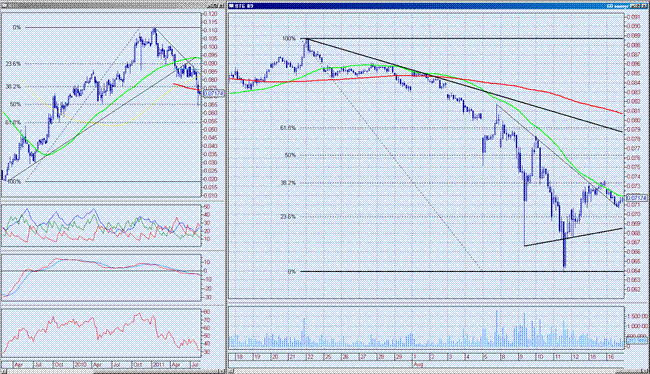Select the 23.6% Fibonacci label on left chart

click(x=13, y=64)
